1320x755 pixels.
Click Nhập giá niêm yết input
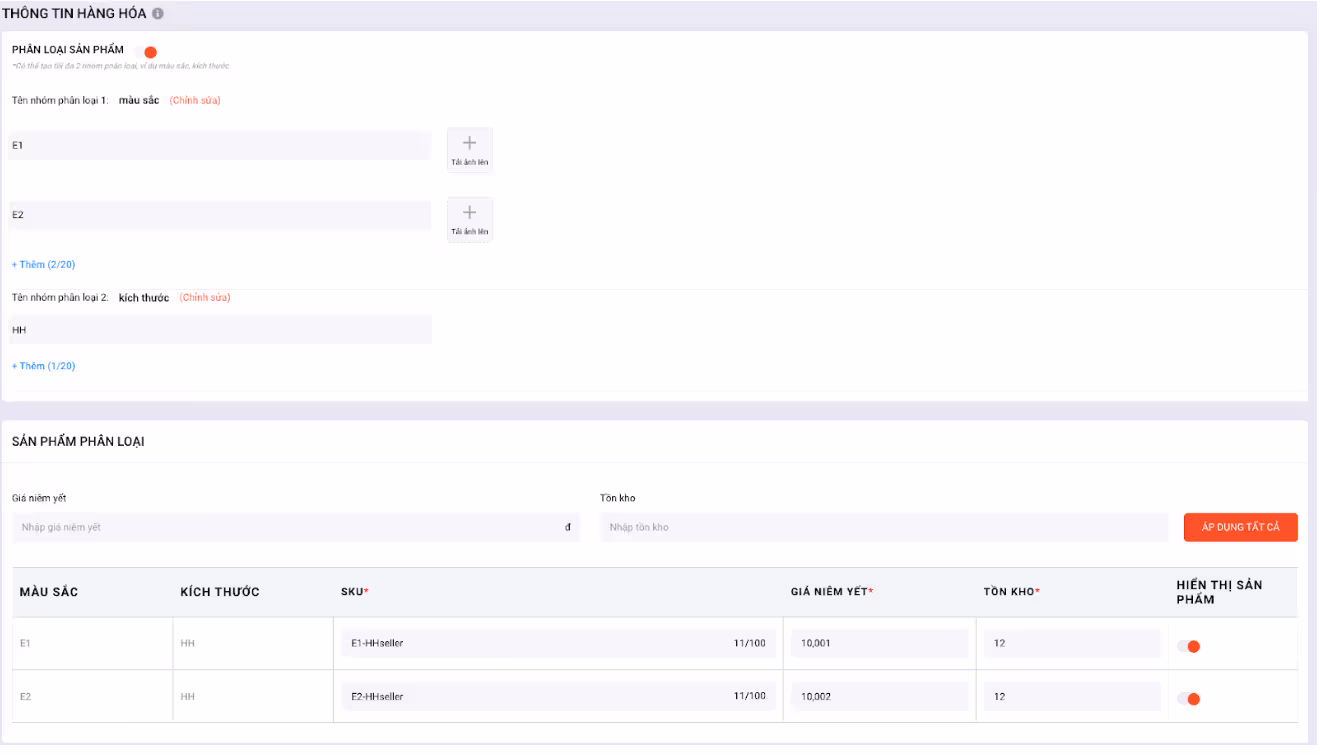[296, 527]
